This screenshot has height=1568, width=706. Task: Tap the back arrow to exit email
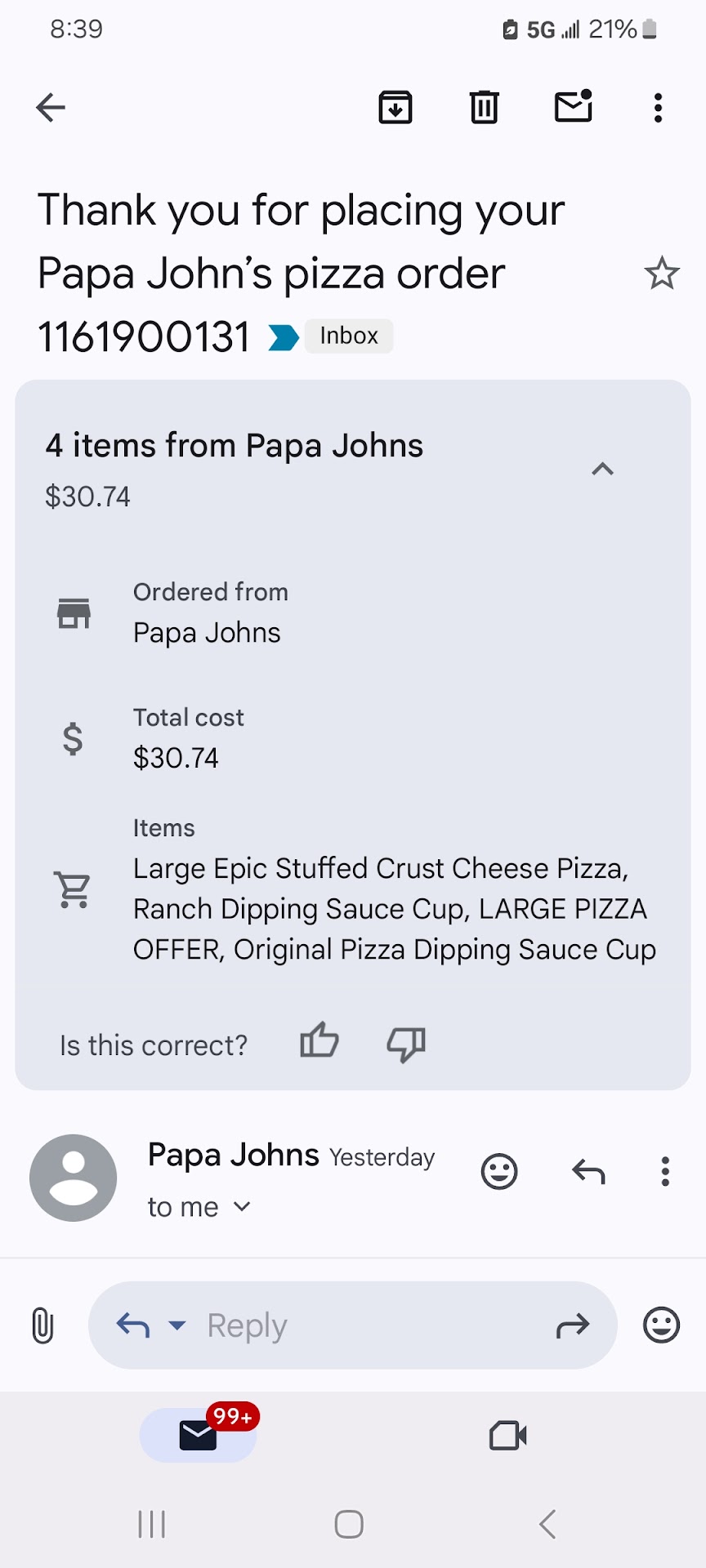(51, 107)
